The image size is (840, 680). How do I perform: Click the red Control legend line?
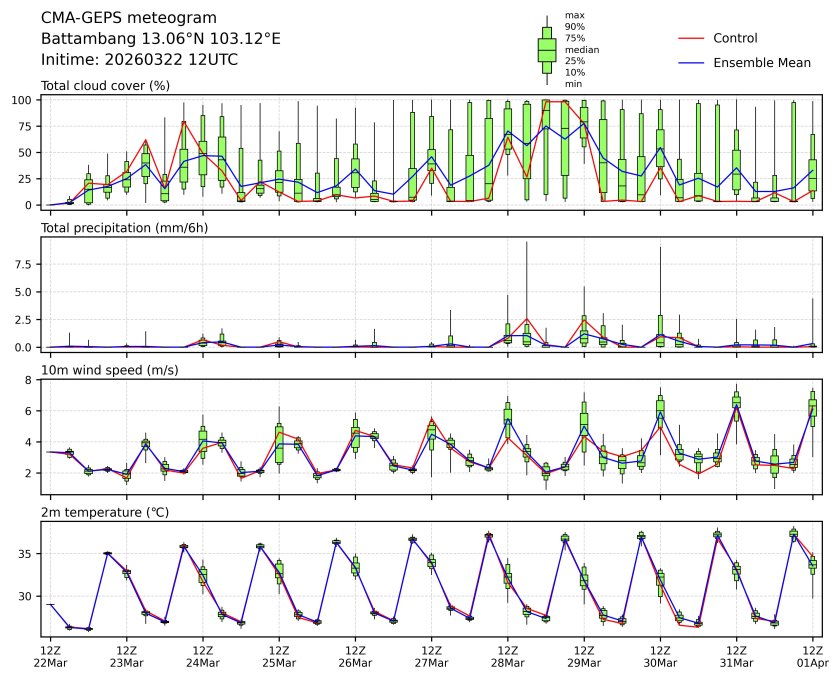coord(692,38)
